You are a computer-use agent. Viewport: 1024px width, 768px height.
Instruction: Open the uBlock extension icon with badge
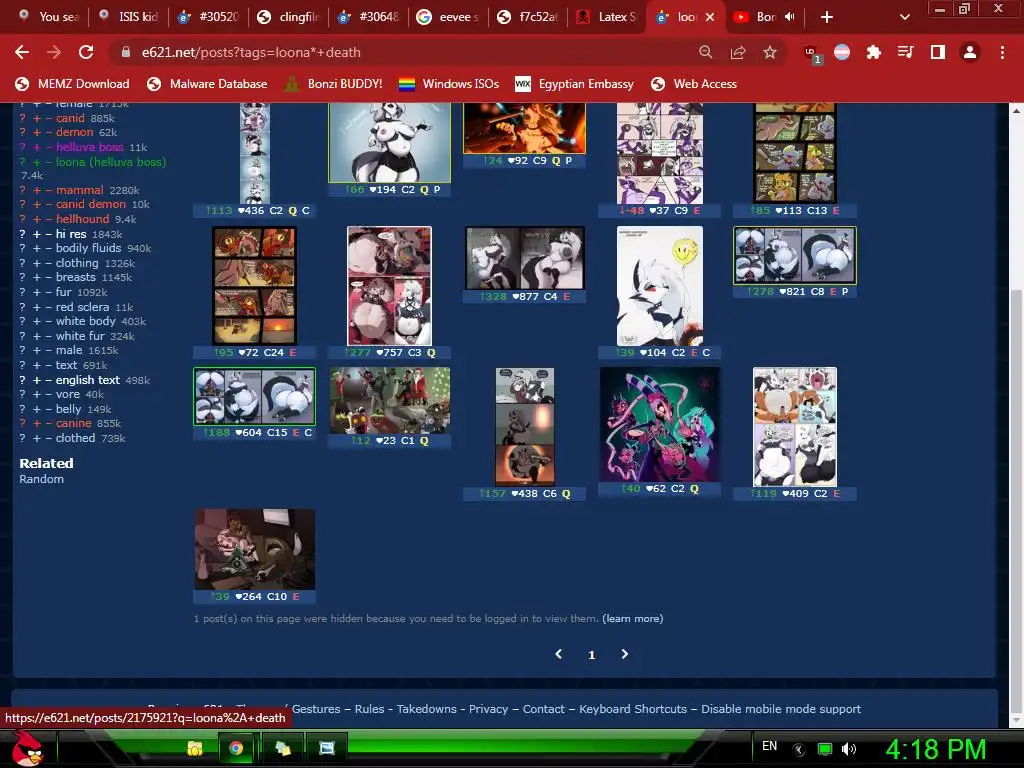tap(812, 54)
